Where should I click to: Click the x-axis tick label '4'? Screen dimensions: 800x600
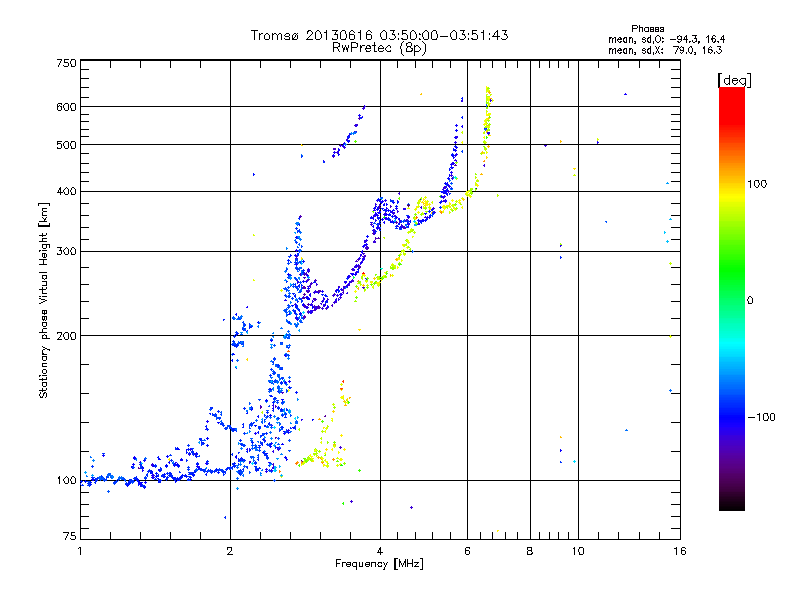coord(380,551)
